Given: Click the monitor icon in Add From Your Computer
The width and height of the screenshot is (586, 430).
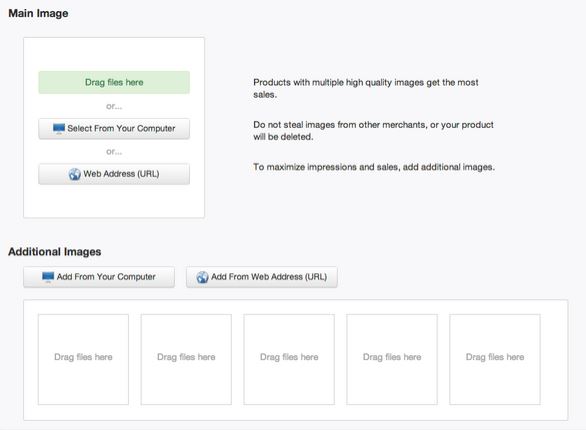Looking at the screenshot, I should (48, 277).
